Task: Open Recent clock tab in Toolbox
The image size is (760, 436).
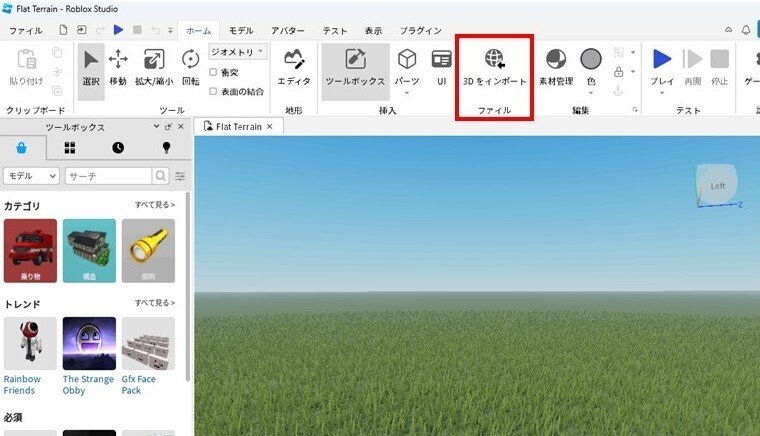Action: point(118,147)
